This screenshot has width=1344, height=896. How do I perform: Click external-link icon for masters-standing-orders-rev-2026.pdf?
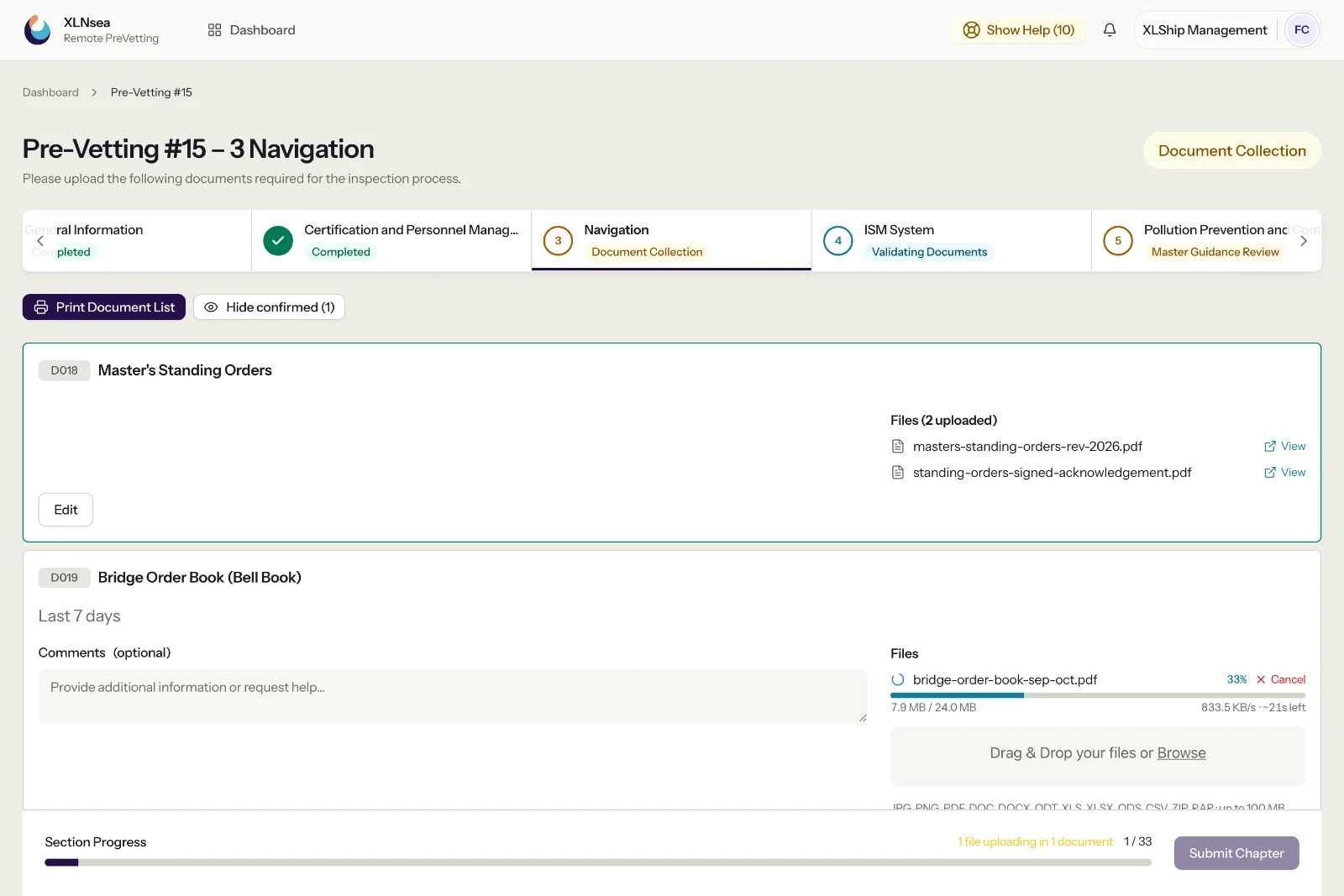tap(1270, 447)
